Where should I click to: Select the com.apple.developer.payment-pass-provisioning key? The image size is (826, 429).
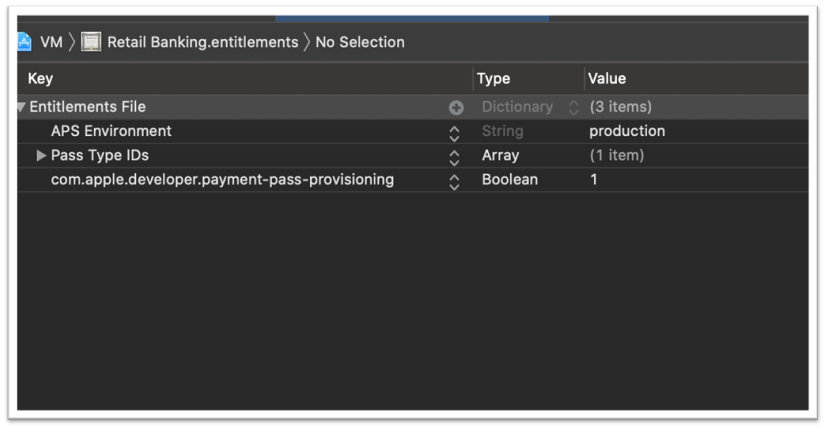tap(222, 180)
